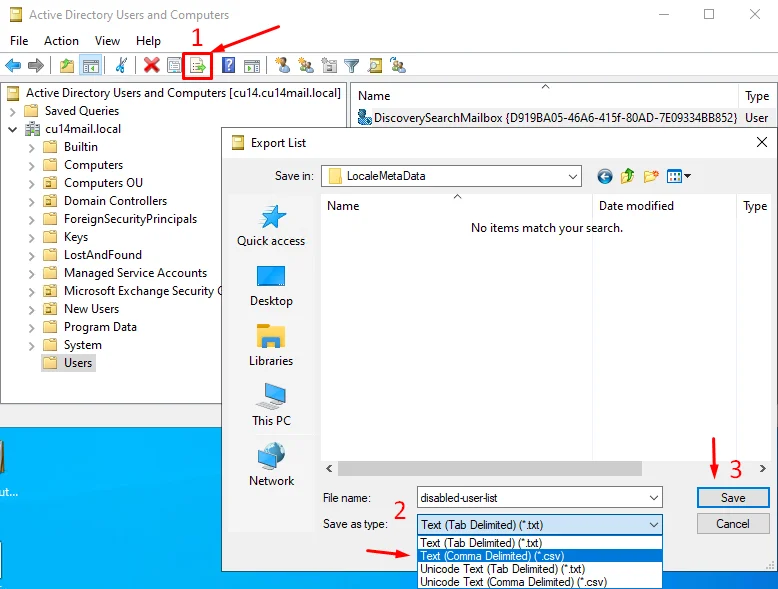The image size is (778, 589).
Task: Select the DiscoverySearchMailbox user row
Action: (563, 118)
